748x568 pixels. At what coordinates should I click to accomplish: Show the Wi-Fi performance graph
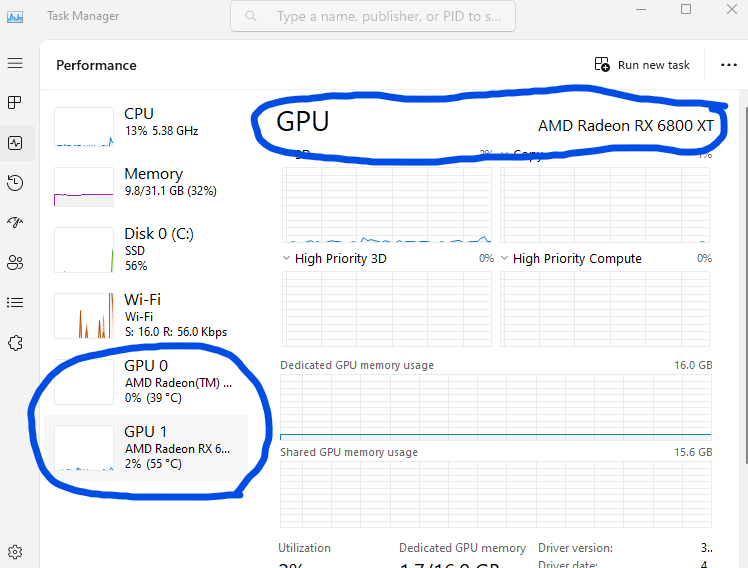[x=150, y=315]
